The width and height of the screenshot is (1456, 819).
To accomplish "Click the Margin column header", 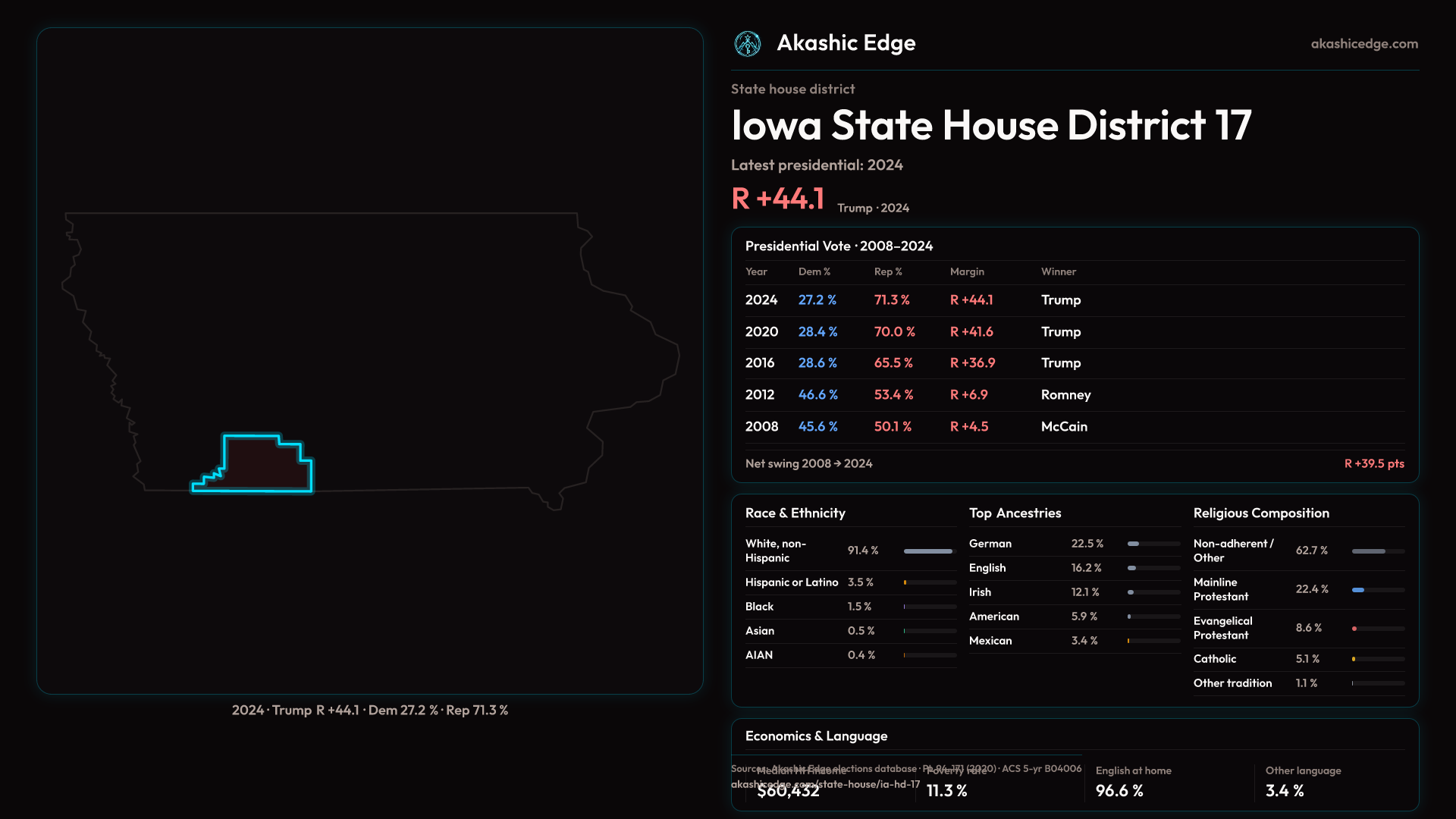I will 967,271.
